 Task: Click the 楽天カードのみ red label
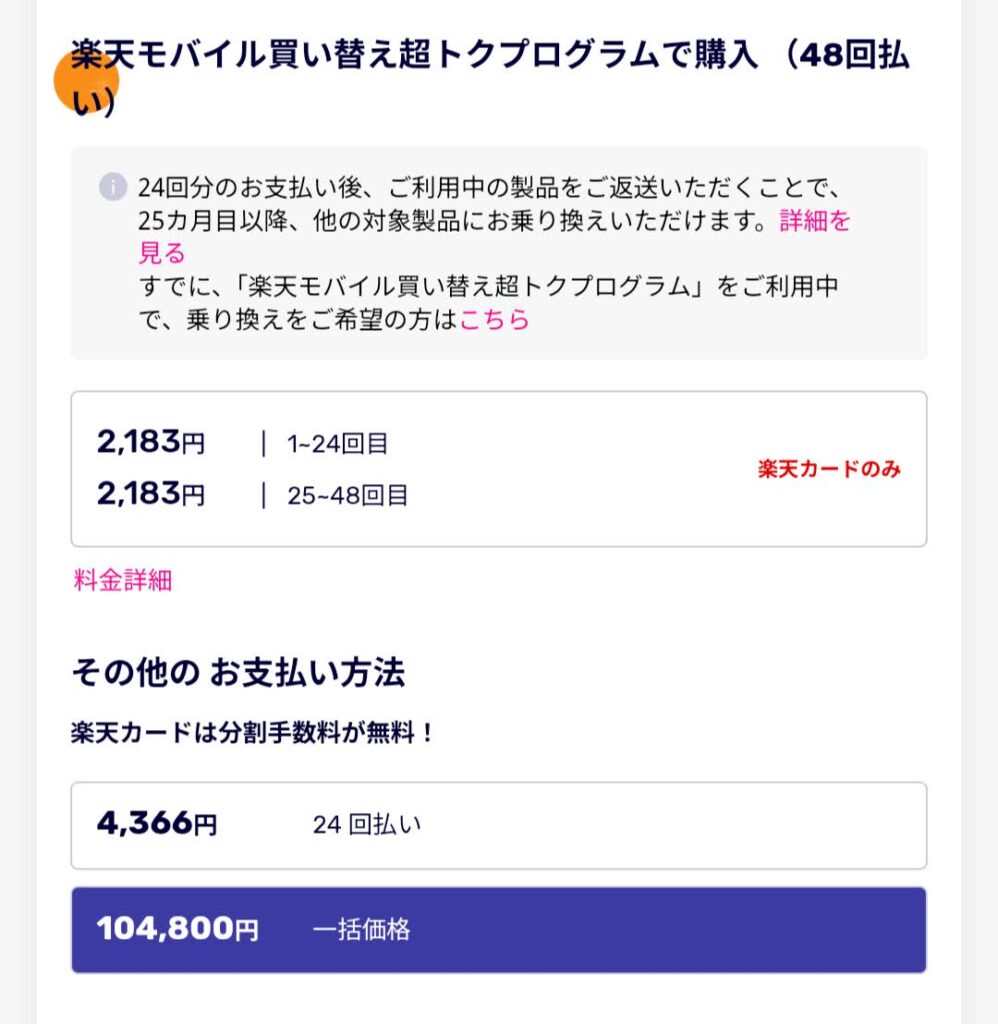[829, 469]
